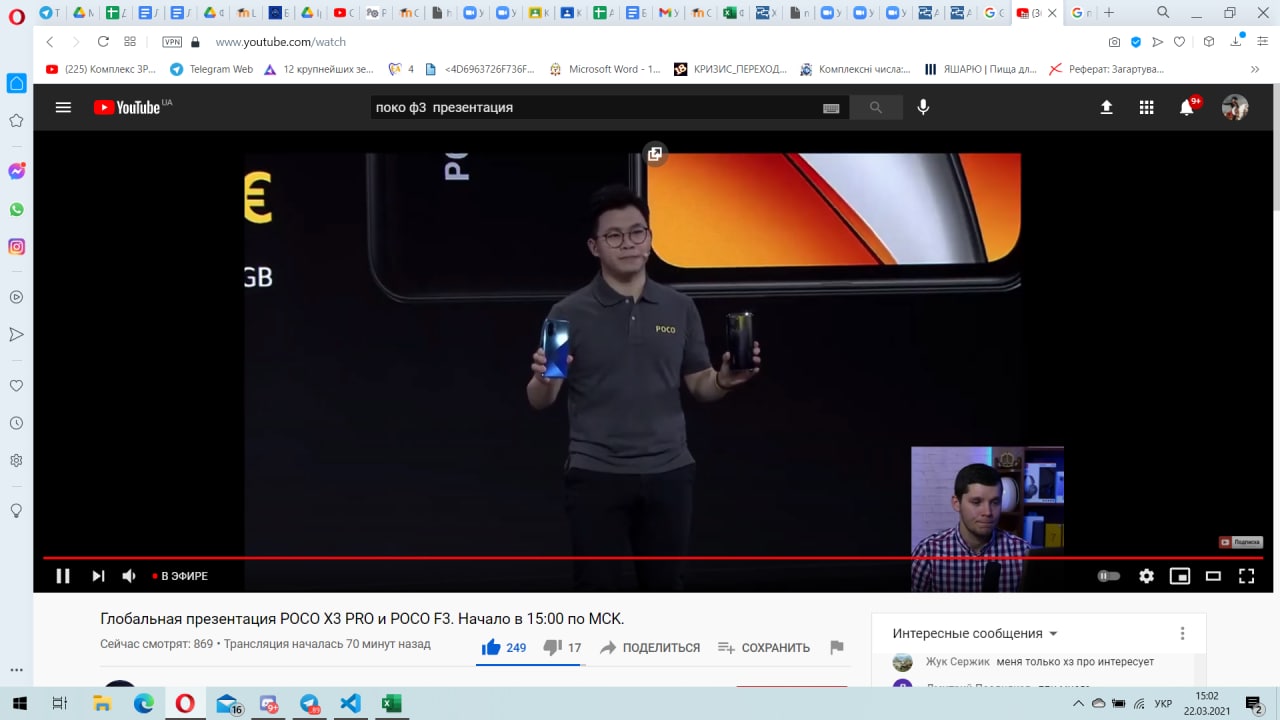
Task: Seek on the red progress bar
Action: click(x=653, y=558)
